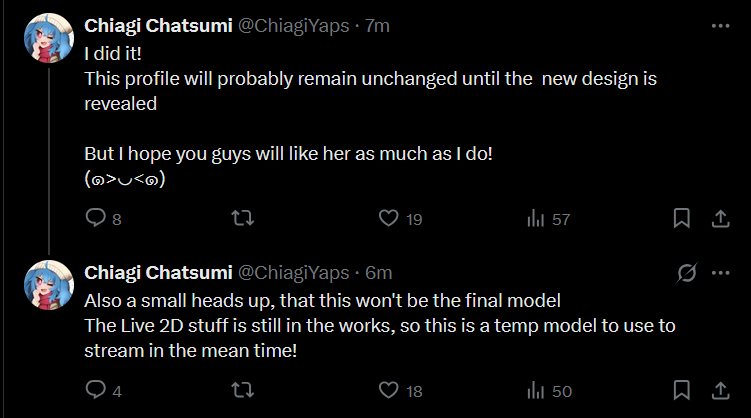Click the Grok icon on the second tweet
Viewport: 751px width, 418px height.
[x=686, y=272]
